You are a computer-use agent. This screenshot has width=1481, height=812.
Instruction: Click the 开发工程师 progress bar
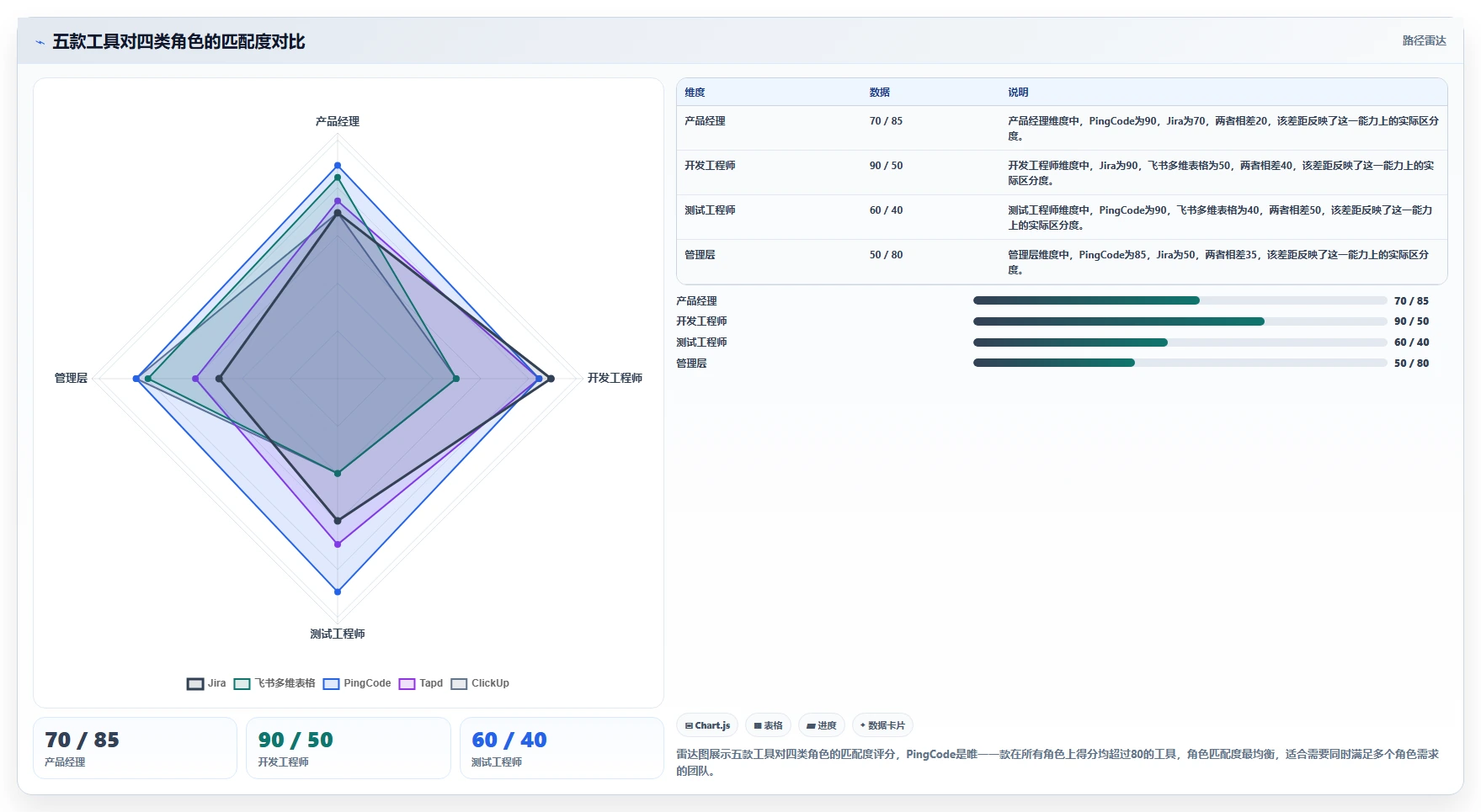(x=1180, y=321)
